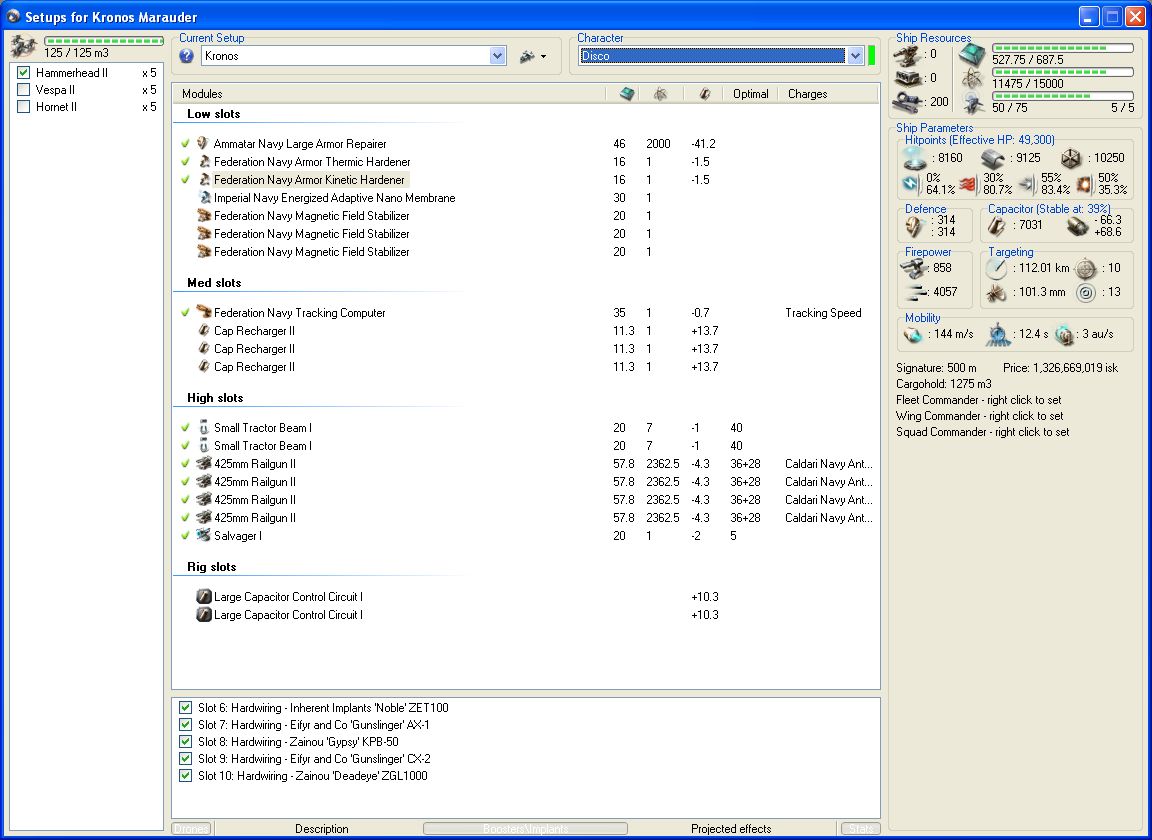Viewport: 1152px width, 840px height.
Task: Switch to the Description tab
Action: click(322, 828)
